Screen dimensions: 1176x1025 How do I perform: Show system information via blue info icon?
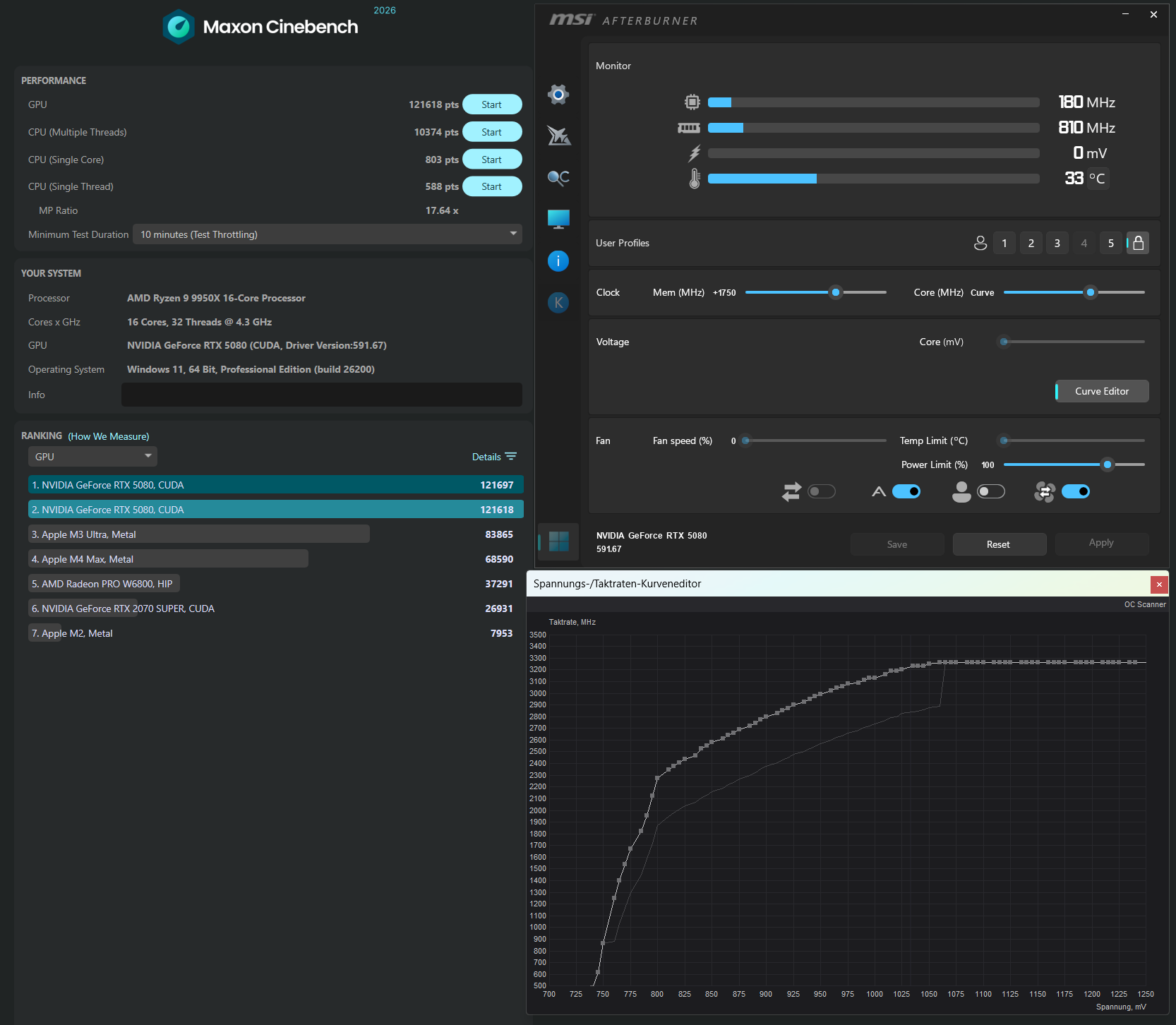[x=558, y=261]
